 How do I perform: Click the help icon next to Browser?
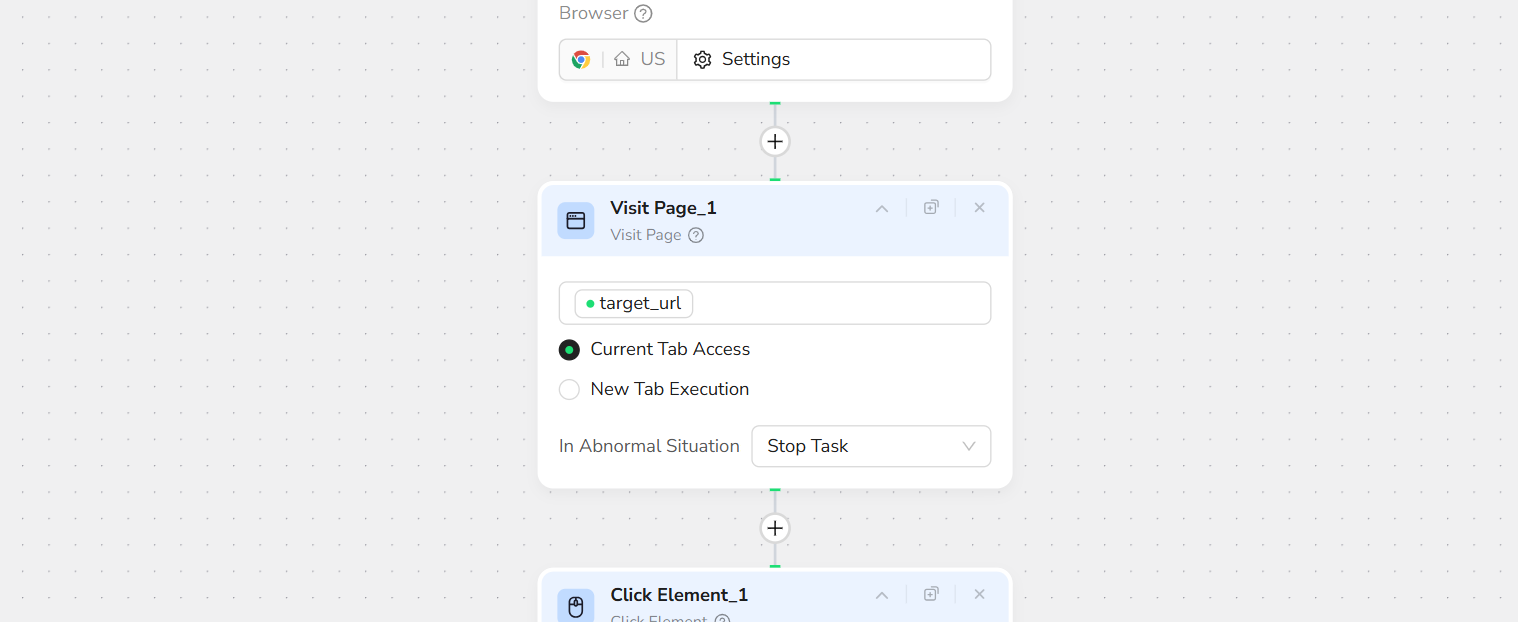[x=644, y=14]
